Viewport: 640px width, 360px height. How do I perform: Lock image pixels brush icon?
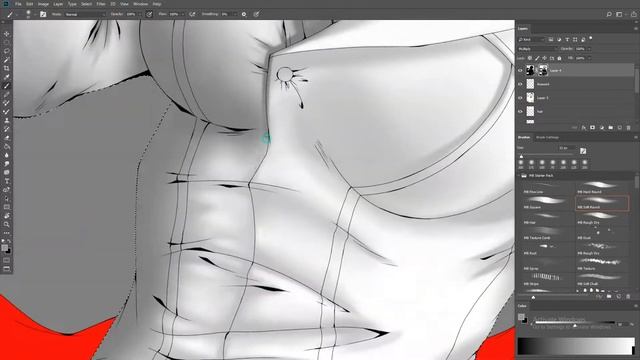point(537,58)
